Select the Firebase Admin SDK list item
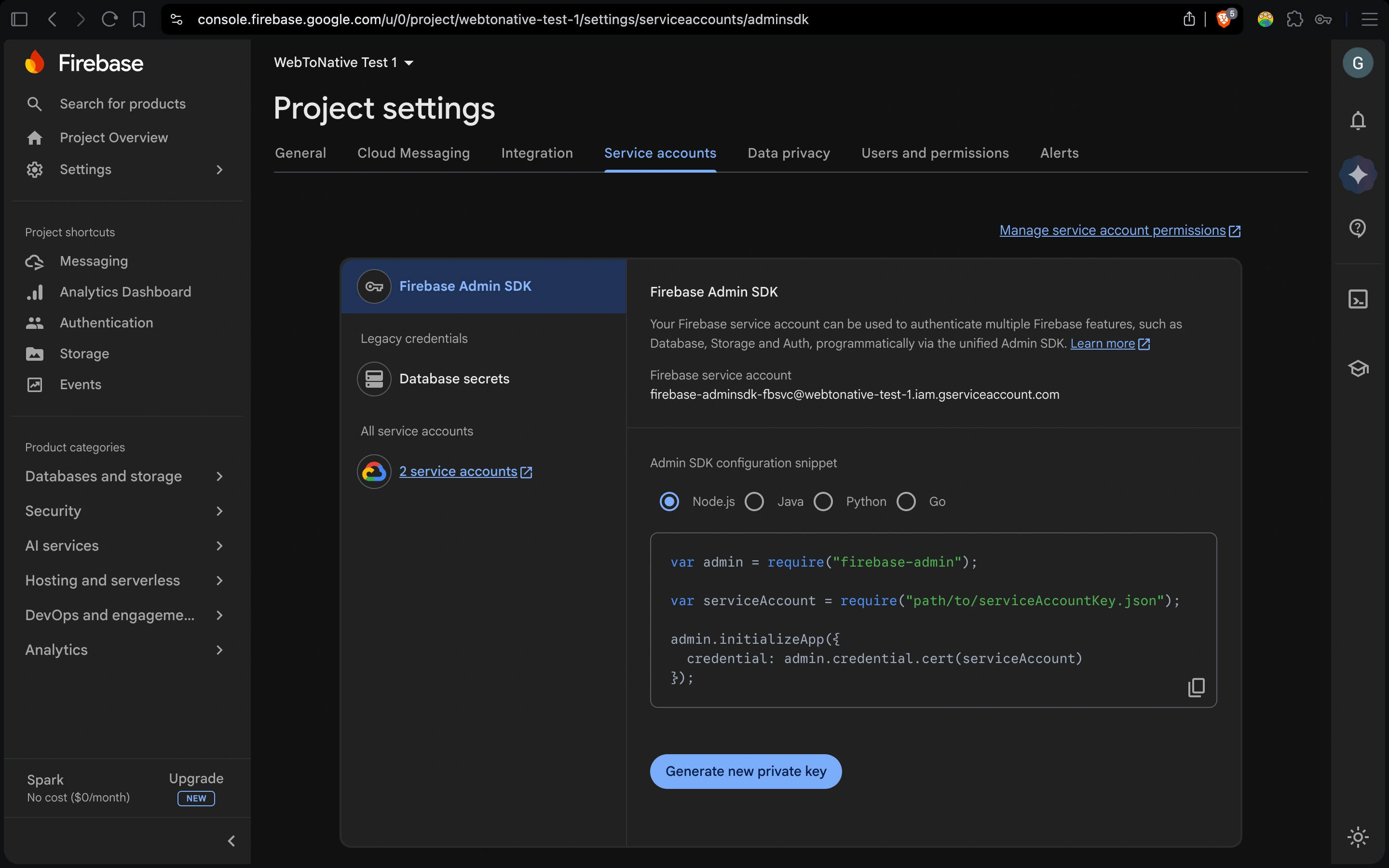Image resolution: width=1389 pixels, height=868 pixels. point(484,286)
